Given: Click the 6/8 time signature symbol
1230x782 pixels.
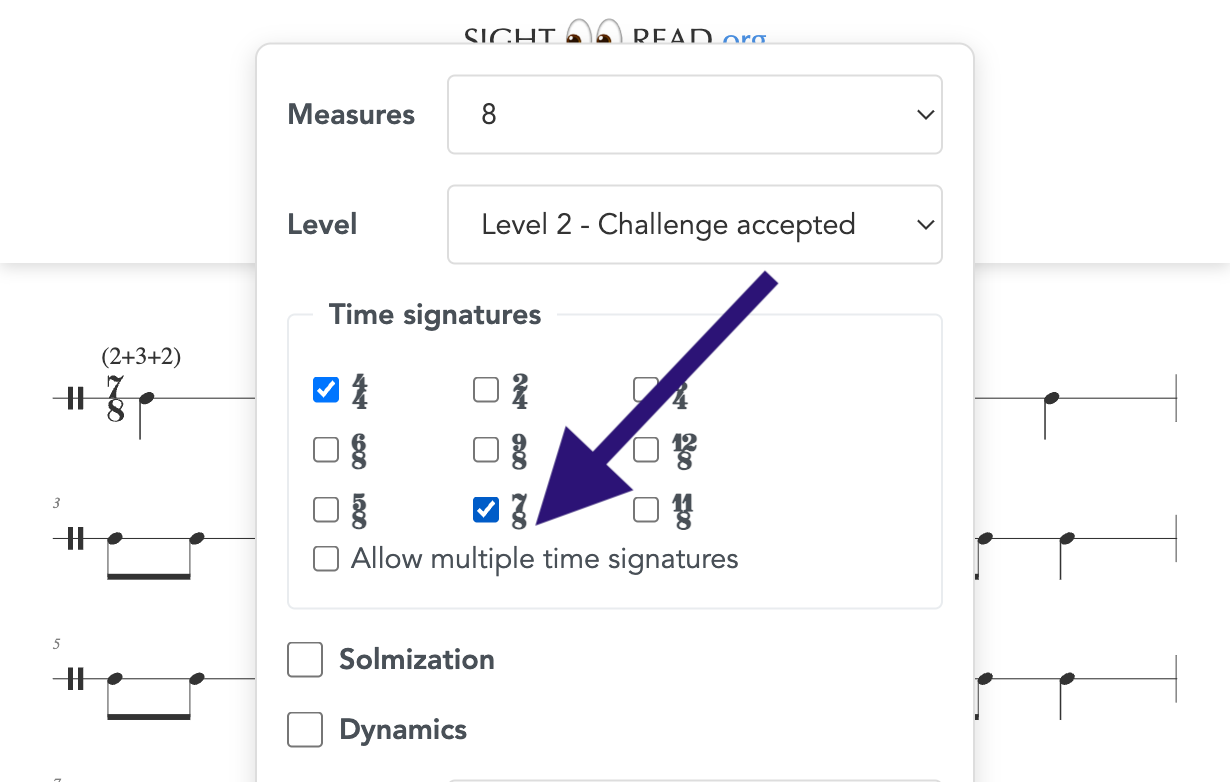Looking at the screenshot, I should [358, 450].
